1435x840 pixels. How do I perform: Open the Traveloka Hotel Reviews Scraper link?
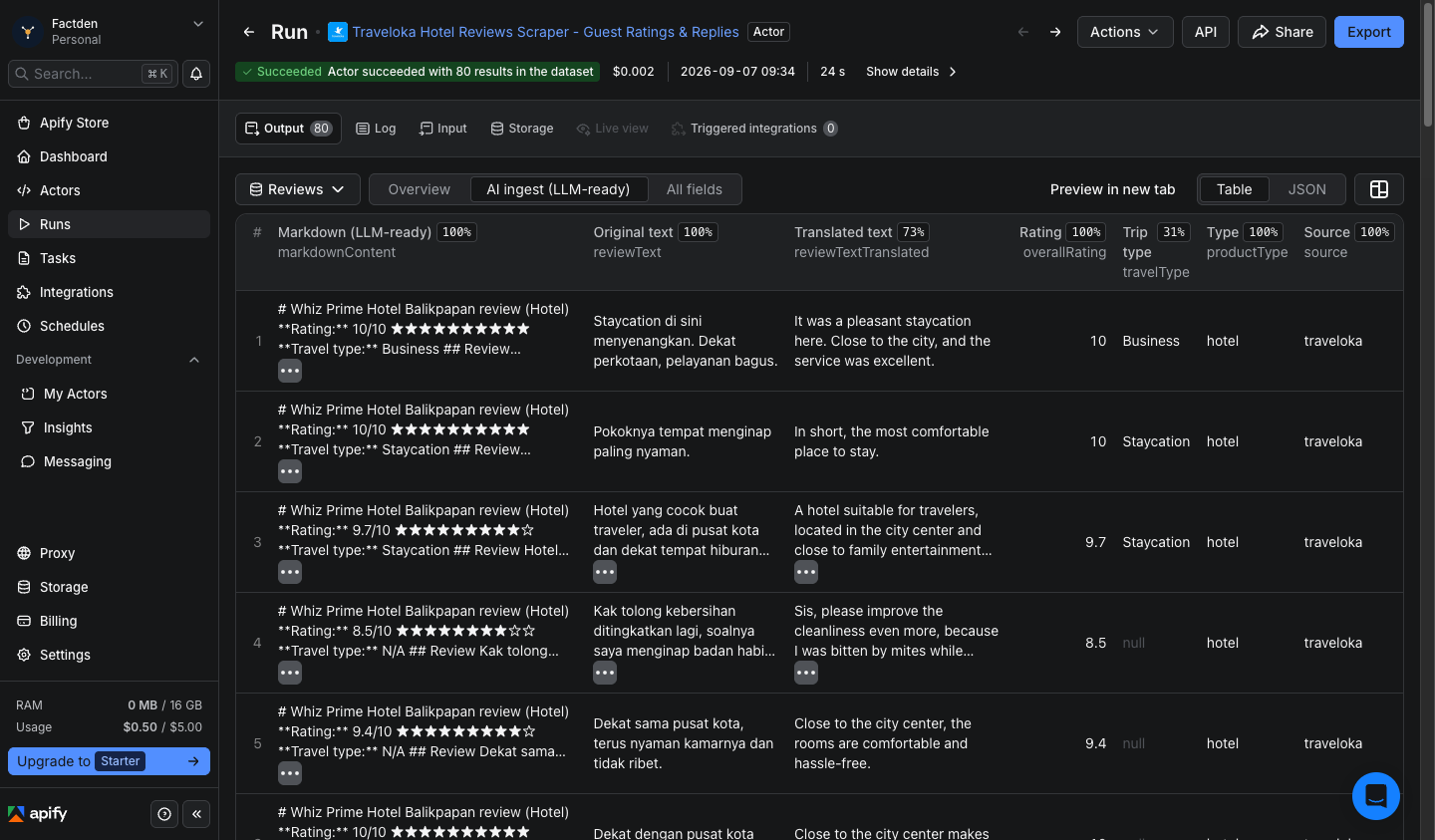(545, 32)
